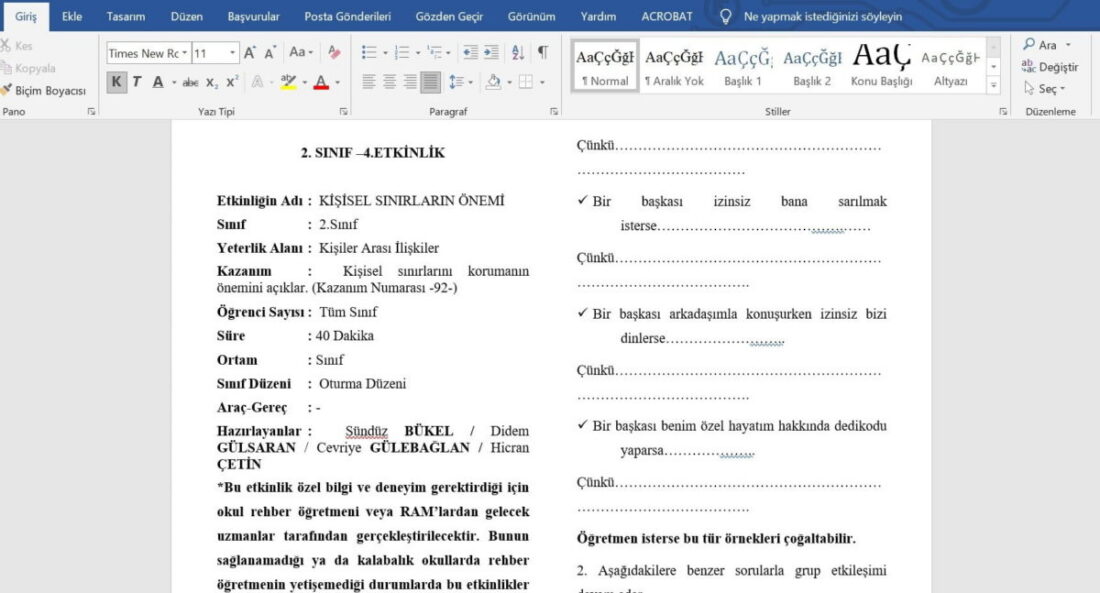Toggle Italic (T) formatting
1100x593 pixels.
[x=137, y=81]
